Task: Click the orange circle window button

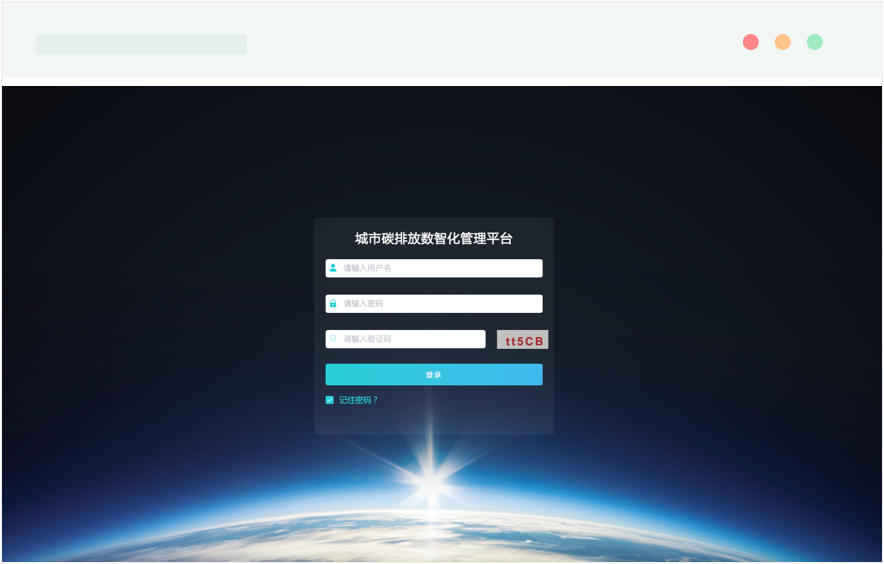Action: pos(783,42)
